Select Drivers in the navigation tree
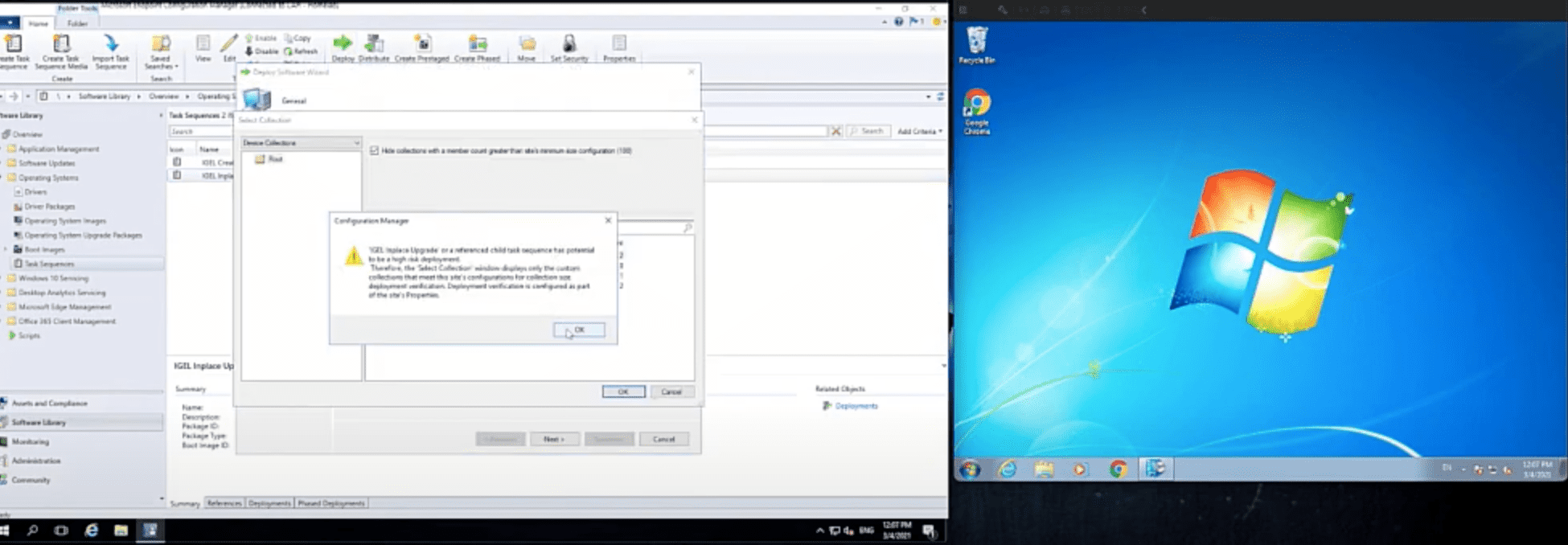Image resolution: width=1568 pixels, height=545 pixels. [35, 192]
